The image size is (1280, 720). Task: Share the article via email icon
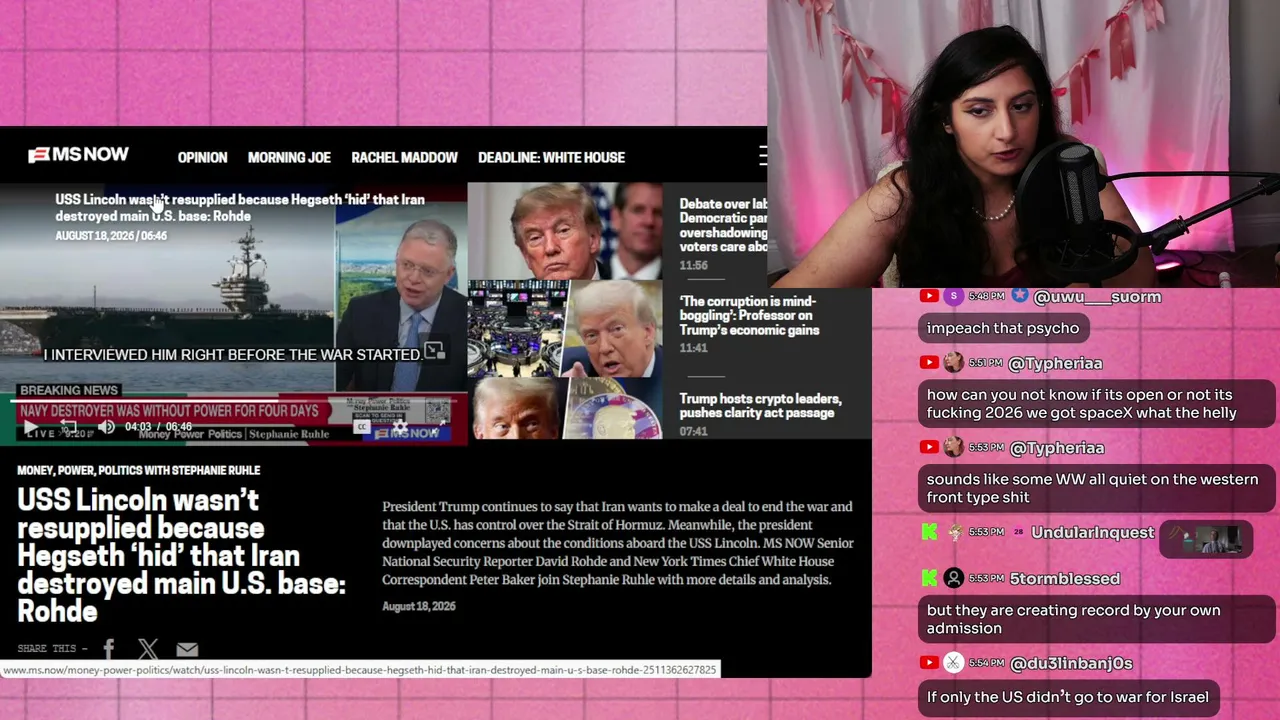[x=187, y=649]
